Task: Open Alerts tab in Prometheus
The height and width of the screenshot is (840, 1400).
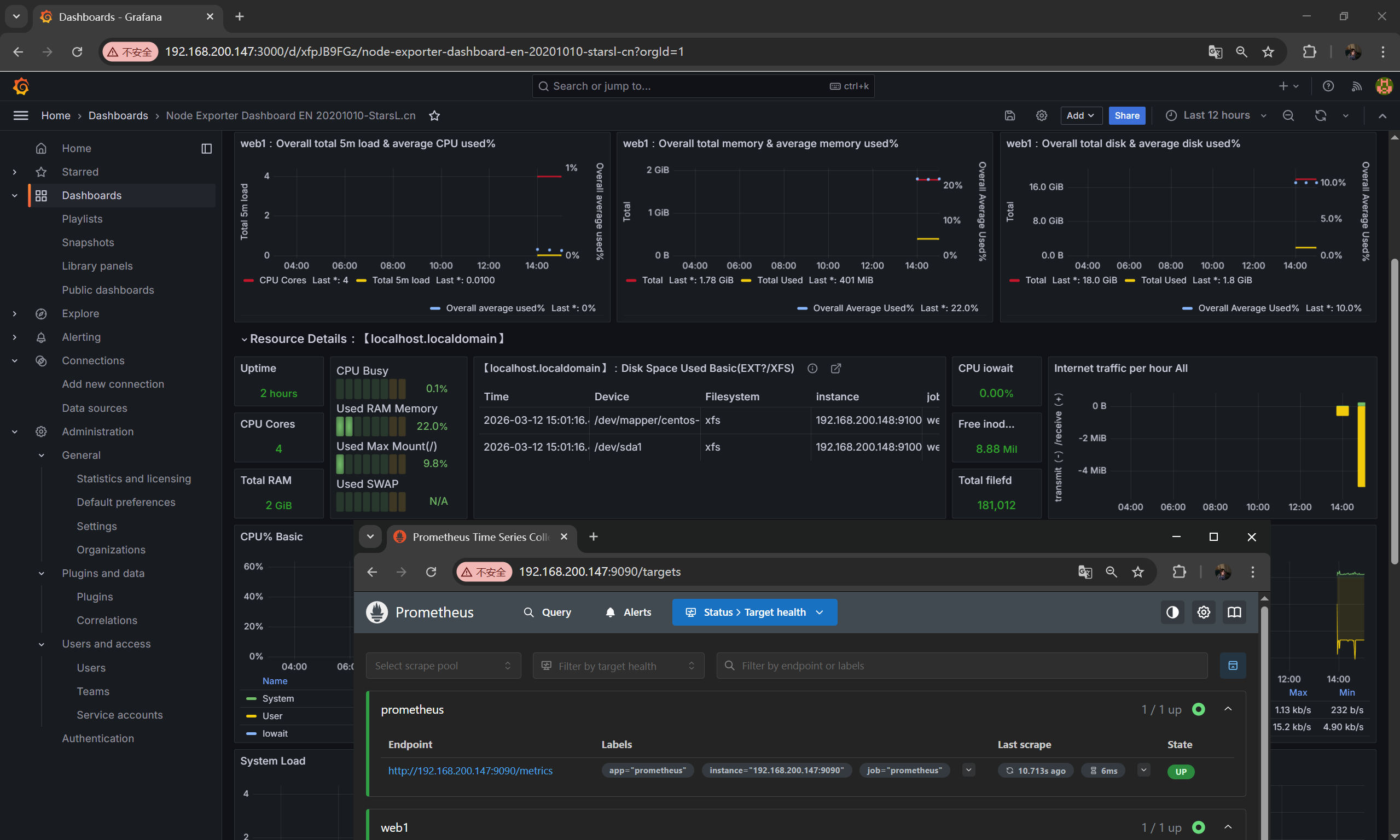Action: [x=628, y=612]
